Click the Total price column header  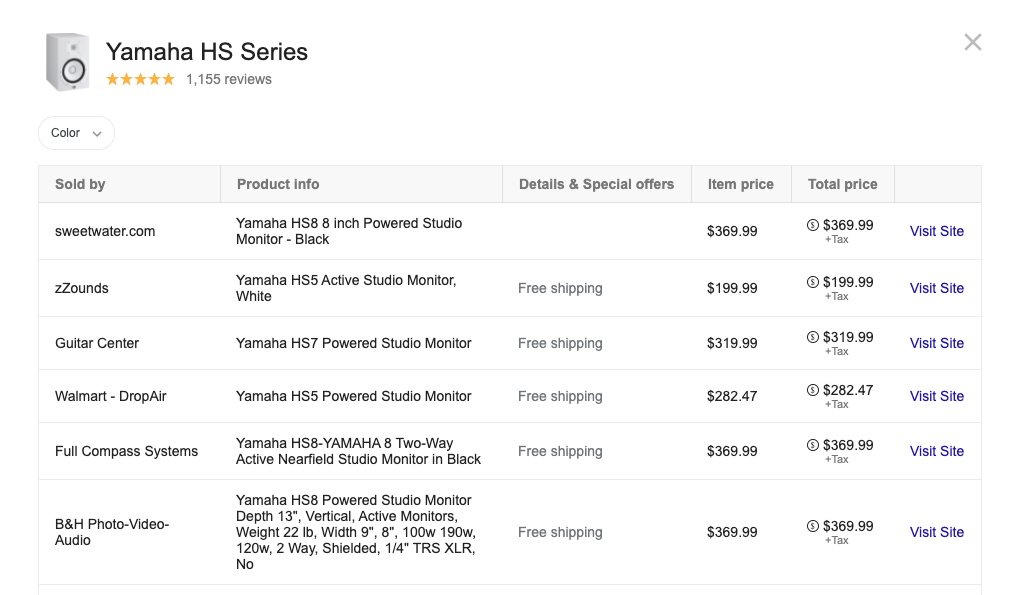click(x=842, y=184)
